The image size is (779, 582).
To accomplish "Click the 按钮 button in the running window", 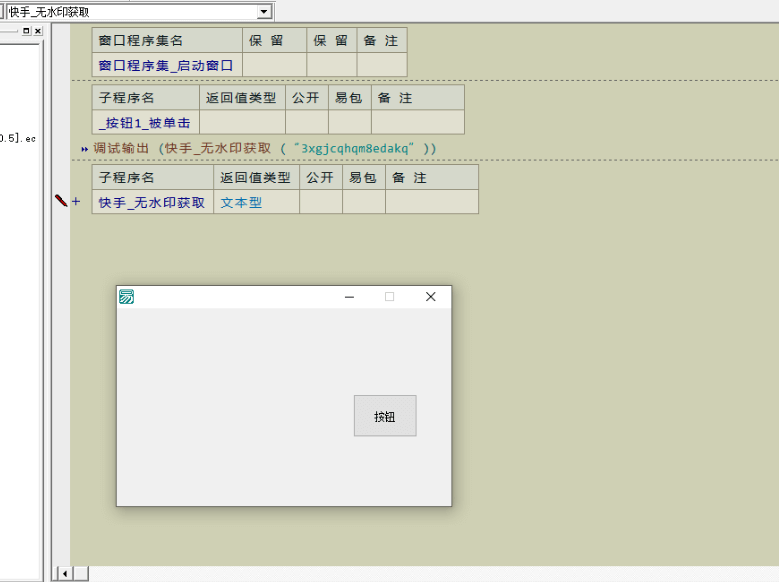I will pos(385,416).
